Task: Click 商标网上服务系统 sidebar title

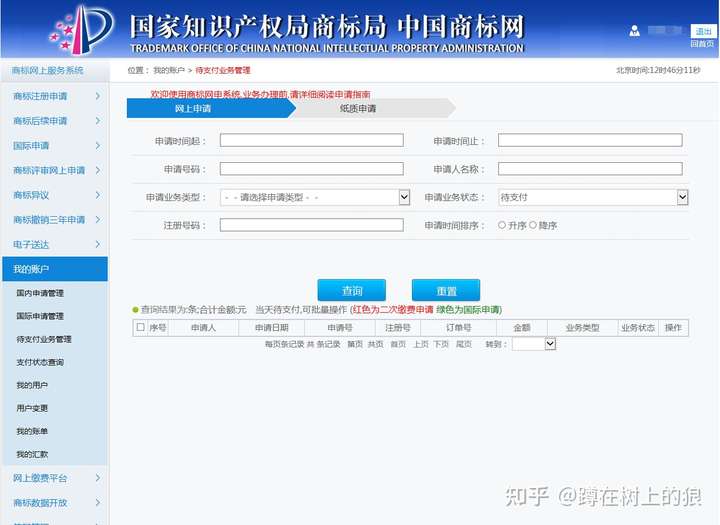Action: [48, 70]
